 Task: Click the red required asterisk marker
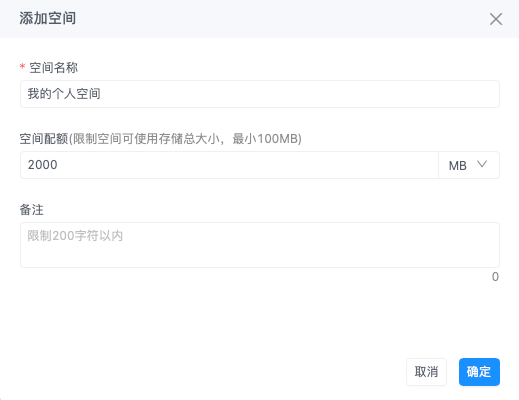[x=22, y=66]
